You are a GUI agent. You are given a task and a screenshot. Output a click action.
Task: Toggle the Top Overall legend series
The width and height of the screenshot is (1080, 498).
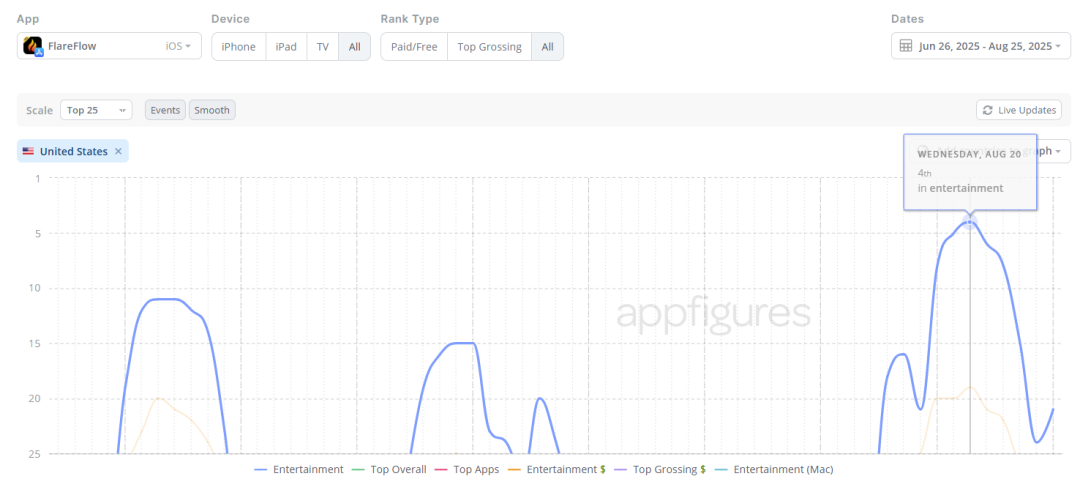click(390, 469)
